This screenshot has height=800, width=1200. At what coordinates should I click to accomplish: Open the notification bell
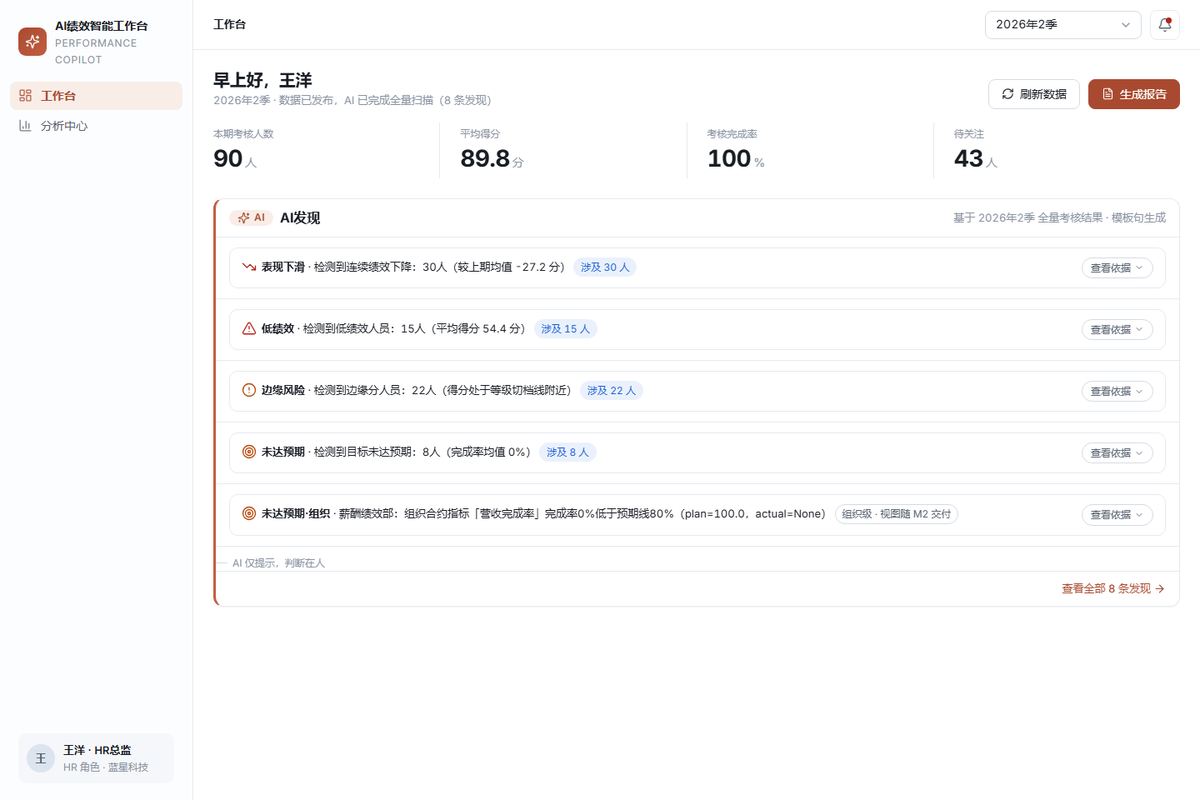[1165, 24]
